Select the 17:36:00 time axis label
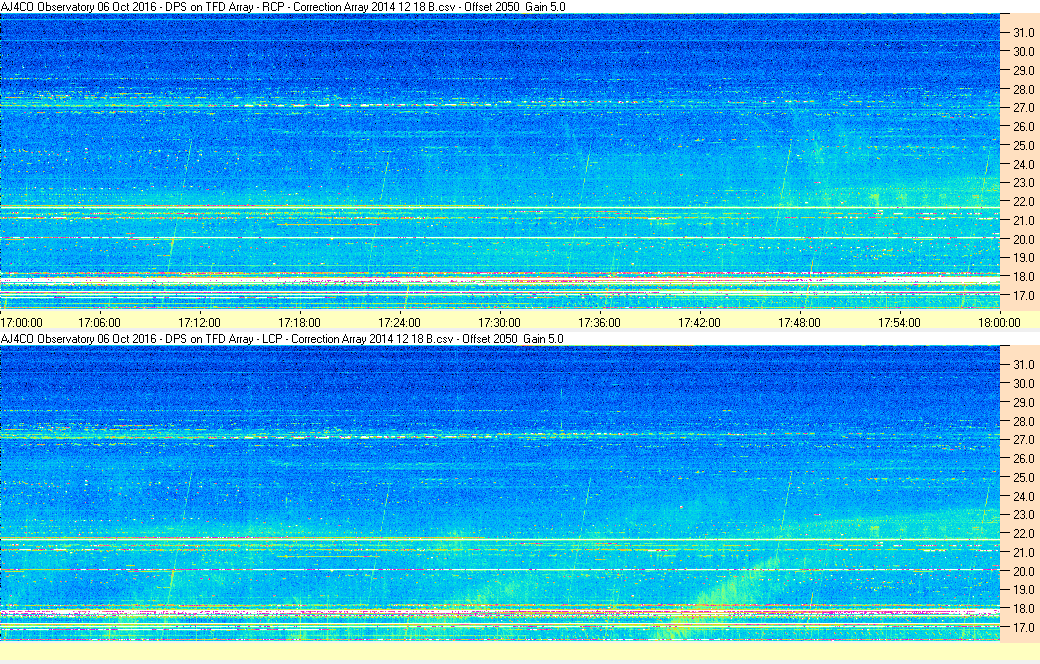This screenshot has height=664, width=1040. 600,322
